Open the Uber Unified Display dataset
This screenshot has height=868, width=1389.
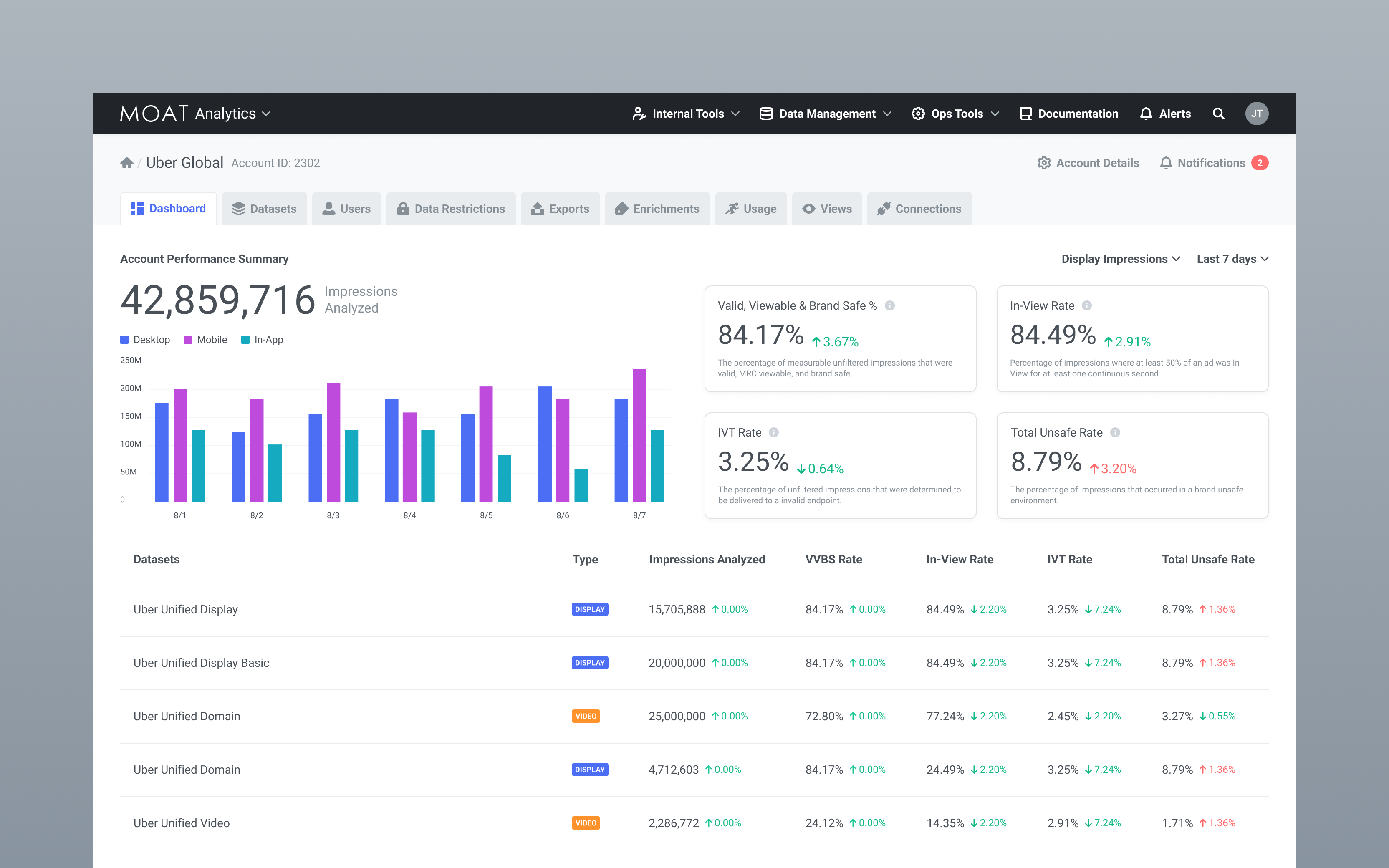(185, 609)
